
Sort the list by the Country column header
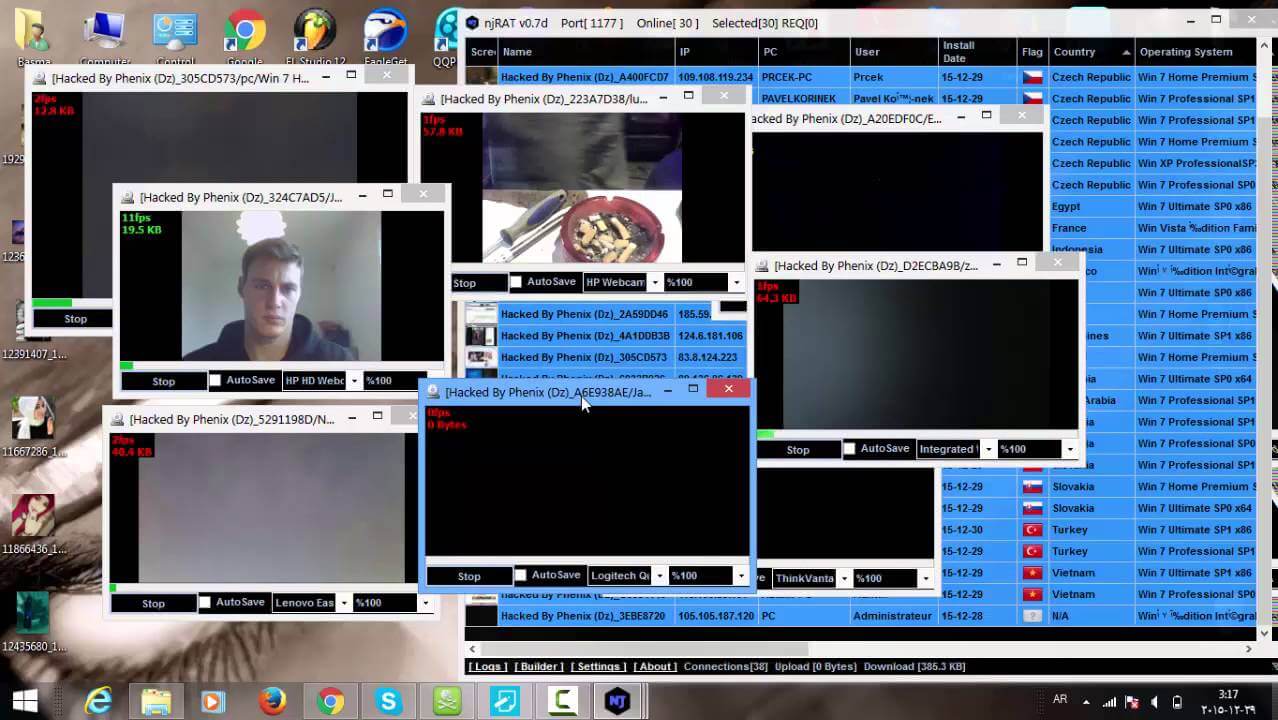coord(1090,52)
